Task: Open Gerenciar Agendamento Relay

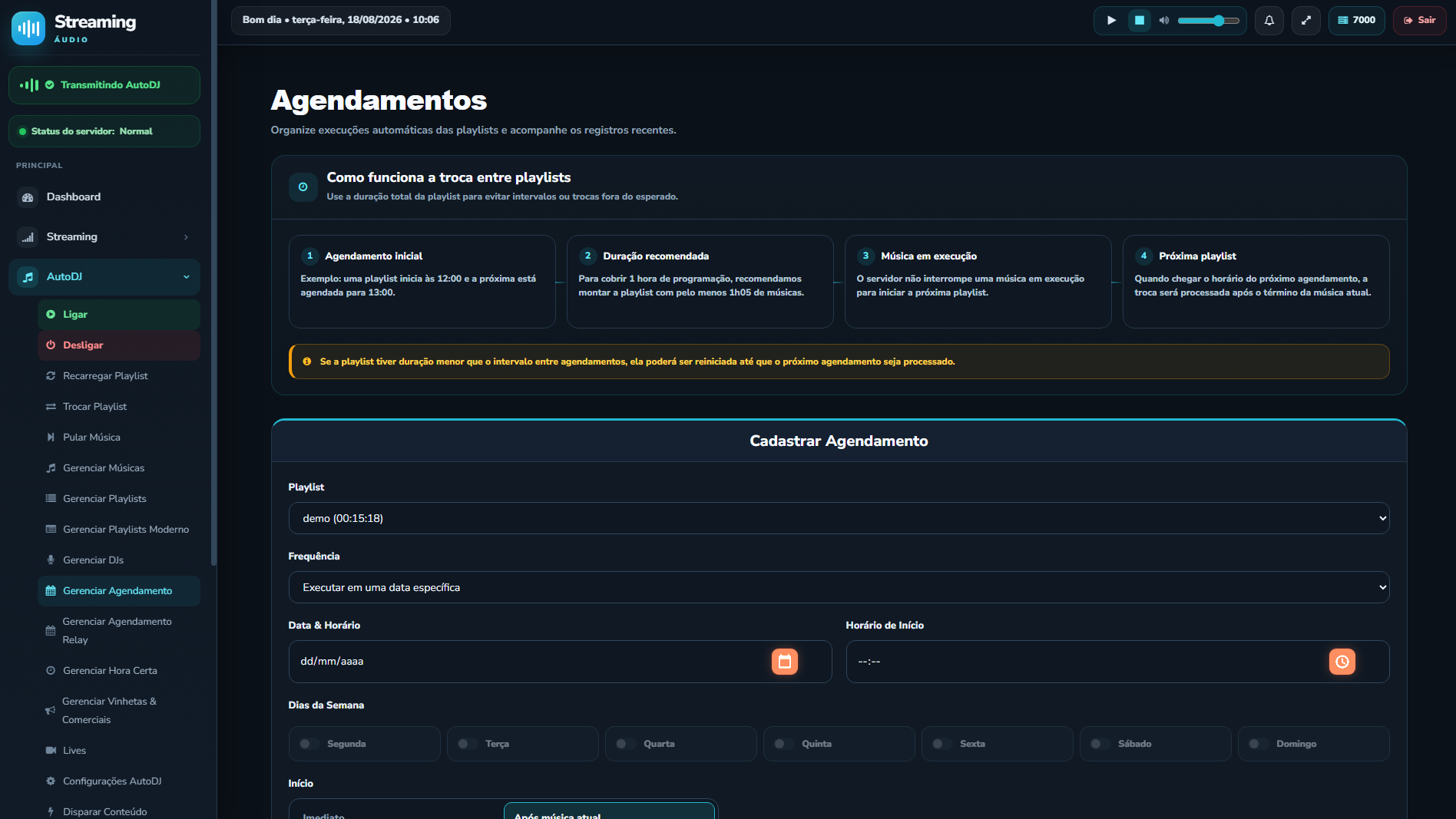Action: pos(119,631)
